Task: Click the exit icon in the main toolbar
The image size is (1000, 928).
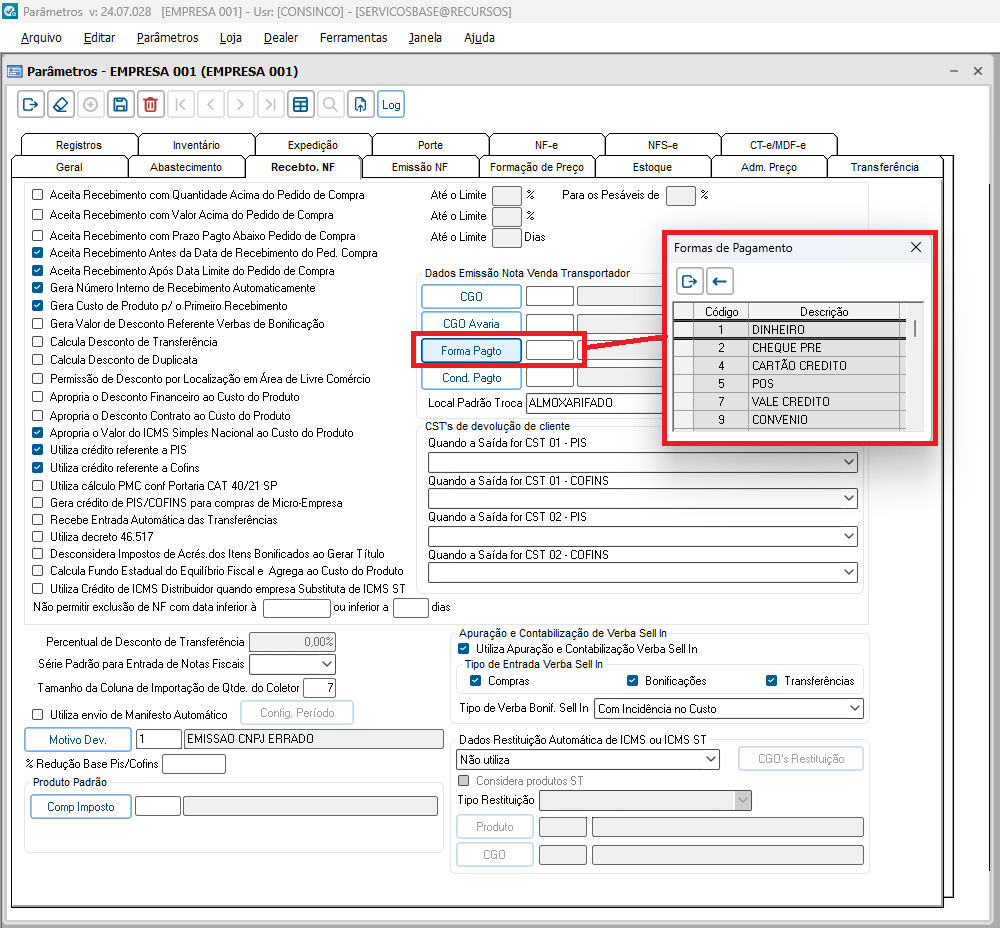Action: point(31,105)
